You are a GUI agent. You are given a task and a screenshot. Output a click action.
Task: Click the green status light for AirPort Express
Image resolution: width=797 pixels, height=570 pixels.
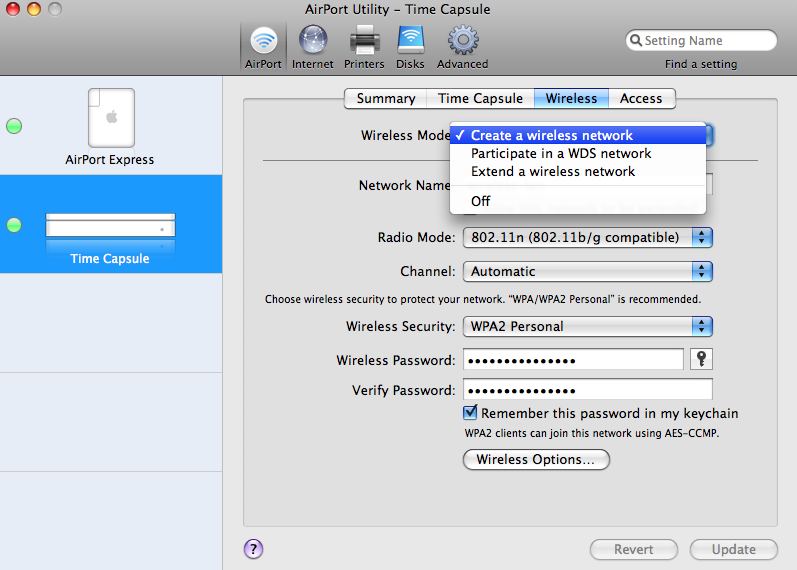tap(14, 126)
